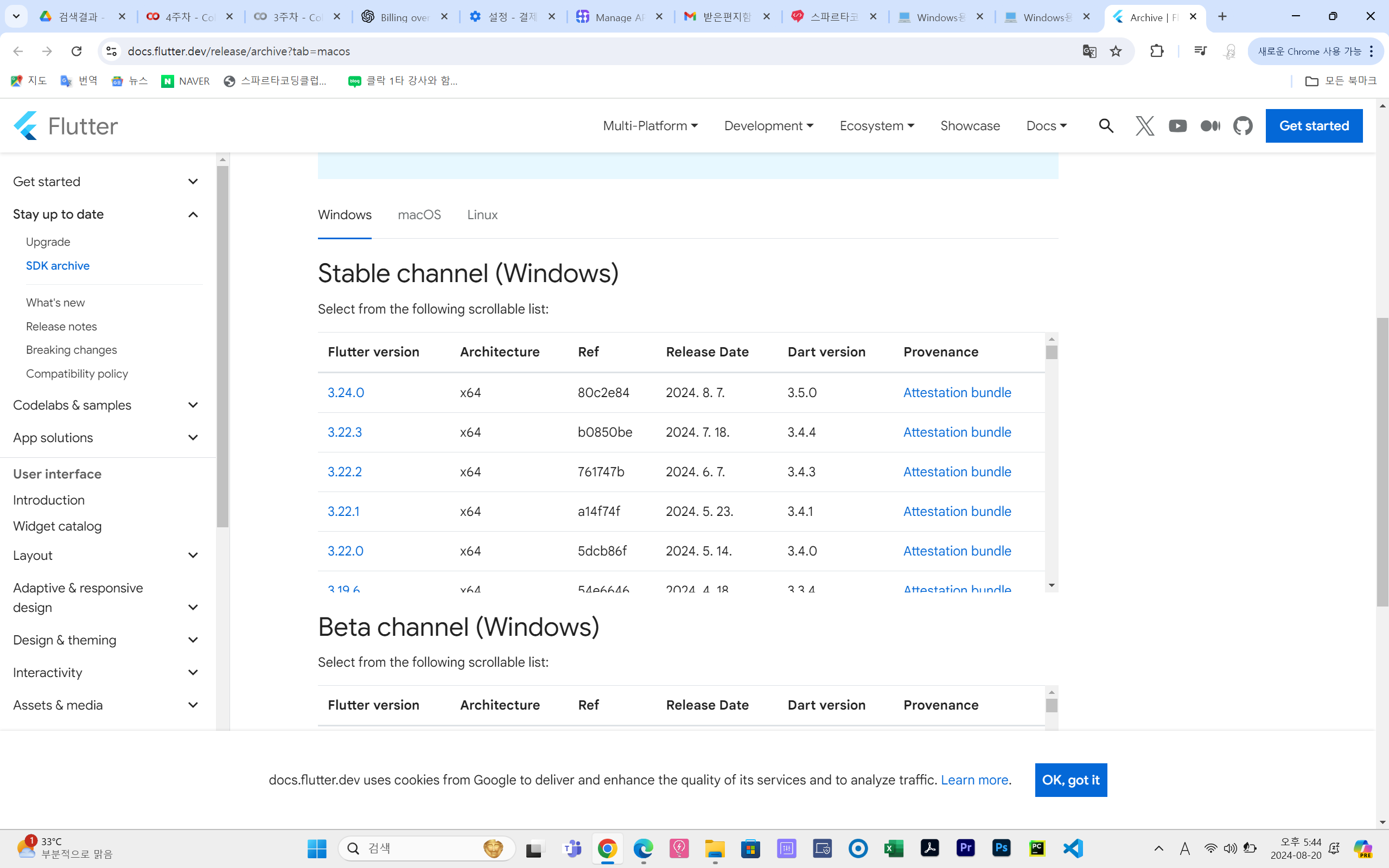The width and height of the screenshot is (1389, 868).
Task: Open Premiere Pro from the taskbar
Action: coord(965,848)
